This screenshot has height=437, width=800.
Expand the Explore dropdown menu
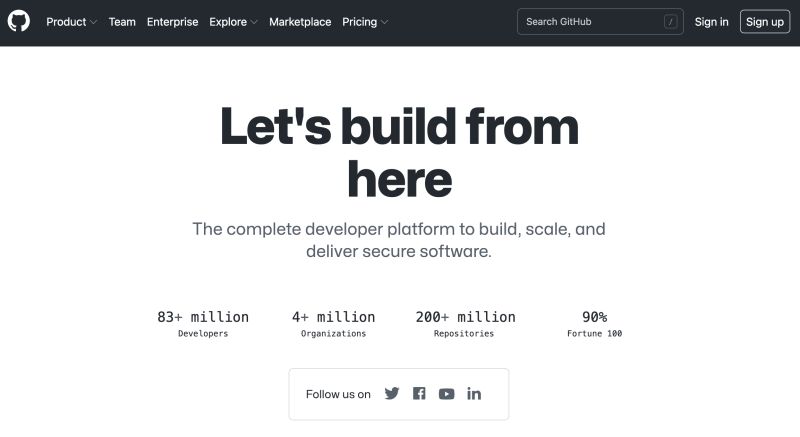pos(233,22)
